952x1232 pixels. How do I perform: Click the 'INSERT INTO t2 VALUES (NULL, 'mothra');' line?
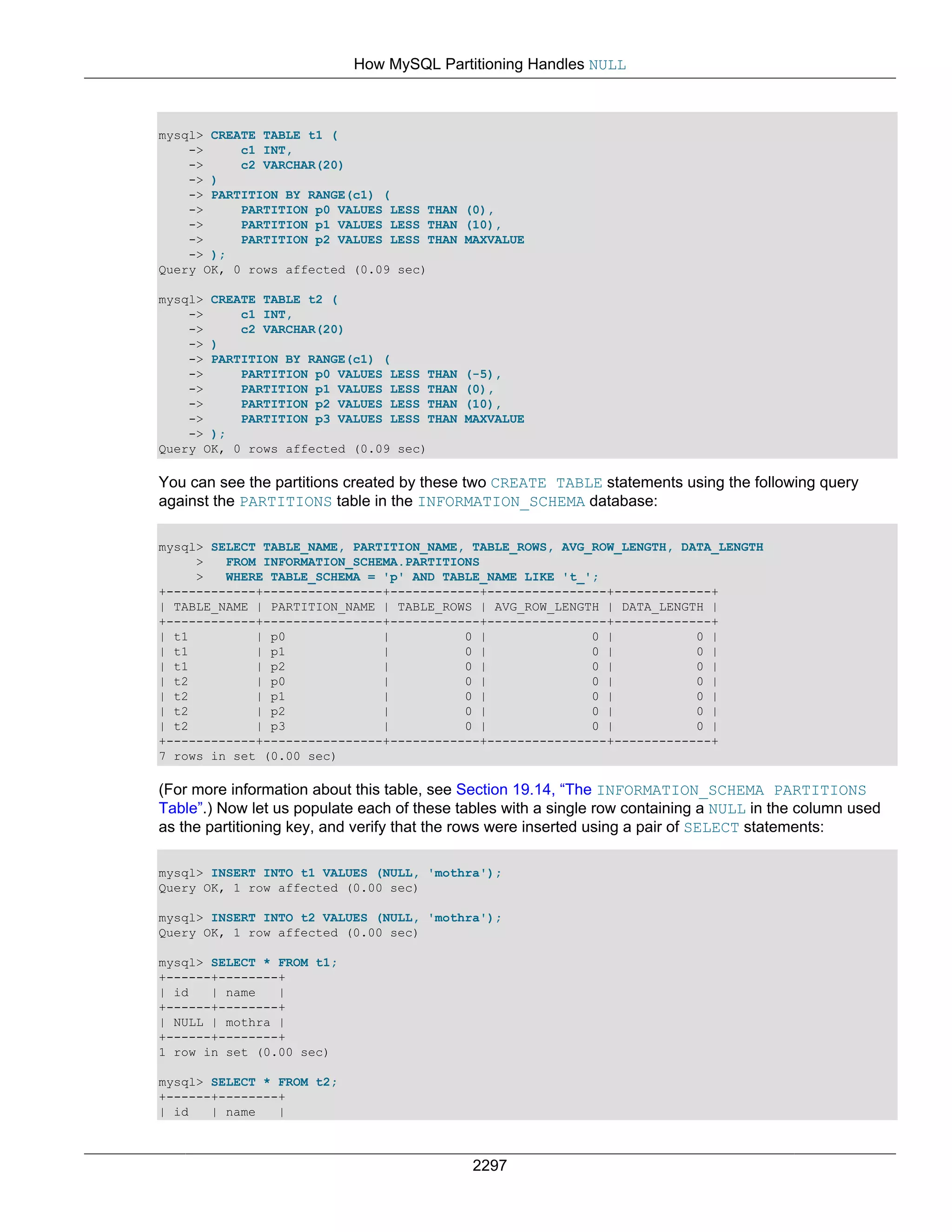pyautogui.click(x=356, y=918)
